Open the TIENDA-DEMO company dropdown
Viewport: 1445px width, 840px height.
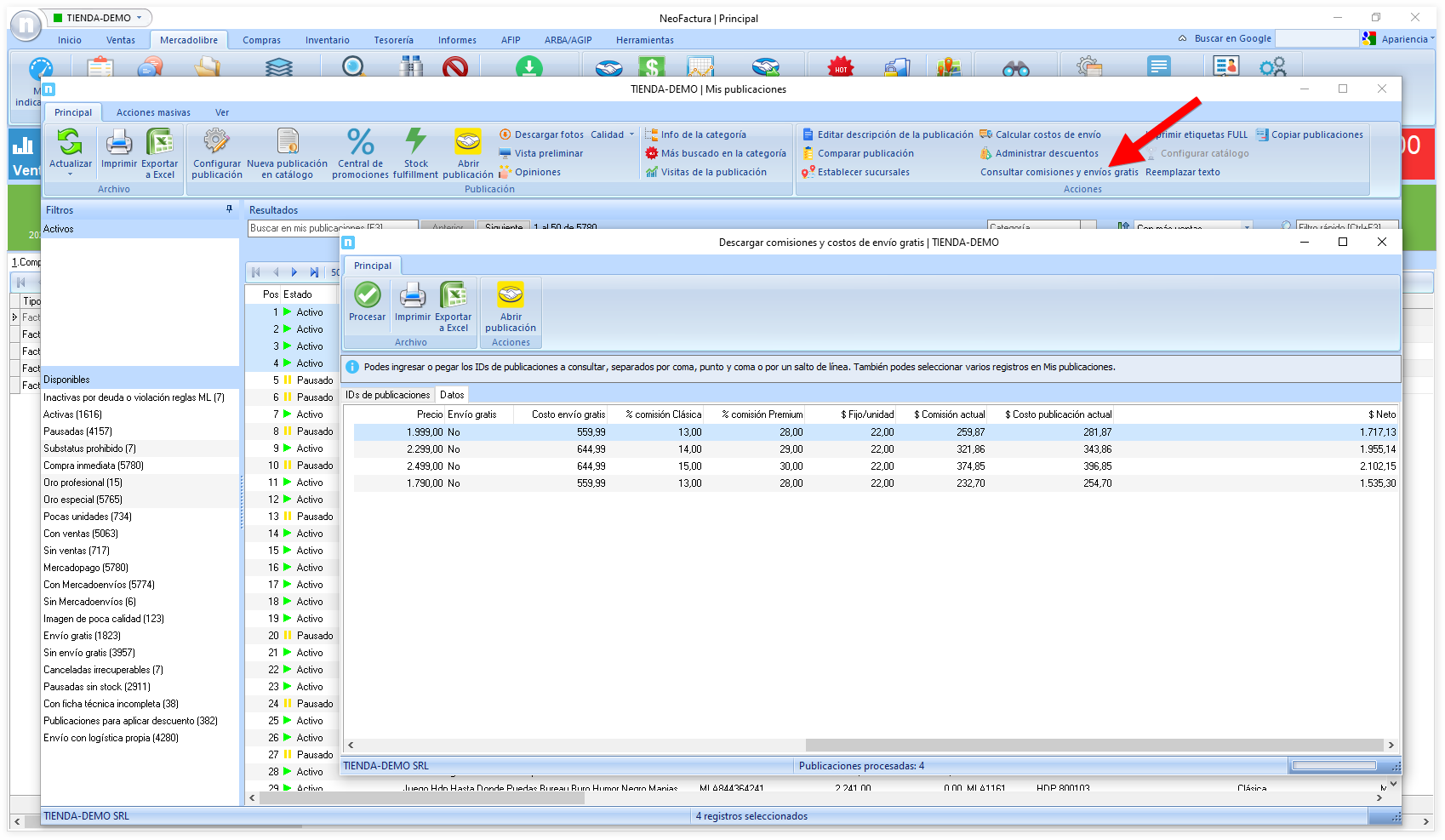[x=140, y=18]
